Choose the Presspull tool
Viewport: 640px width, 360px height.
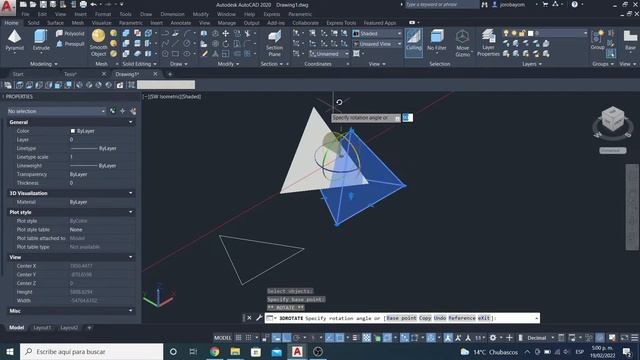[x=70, y=44]
